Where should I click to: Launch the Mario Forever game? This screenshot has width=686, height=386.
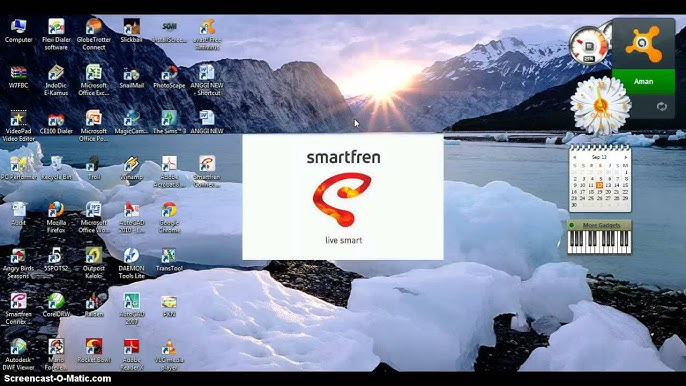(56, 354)
